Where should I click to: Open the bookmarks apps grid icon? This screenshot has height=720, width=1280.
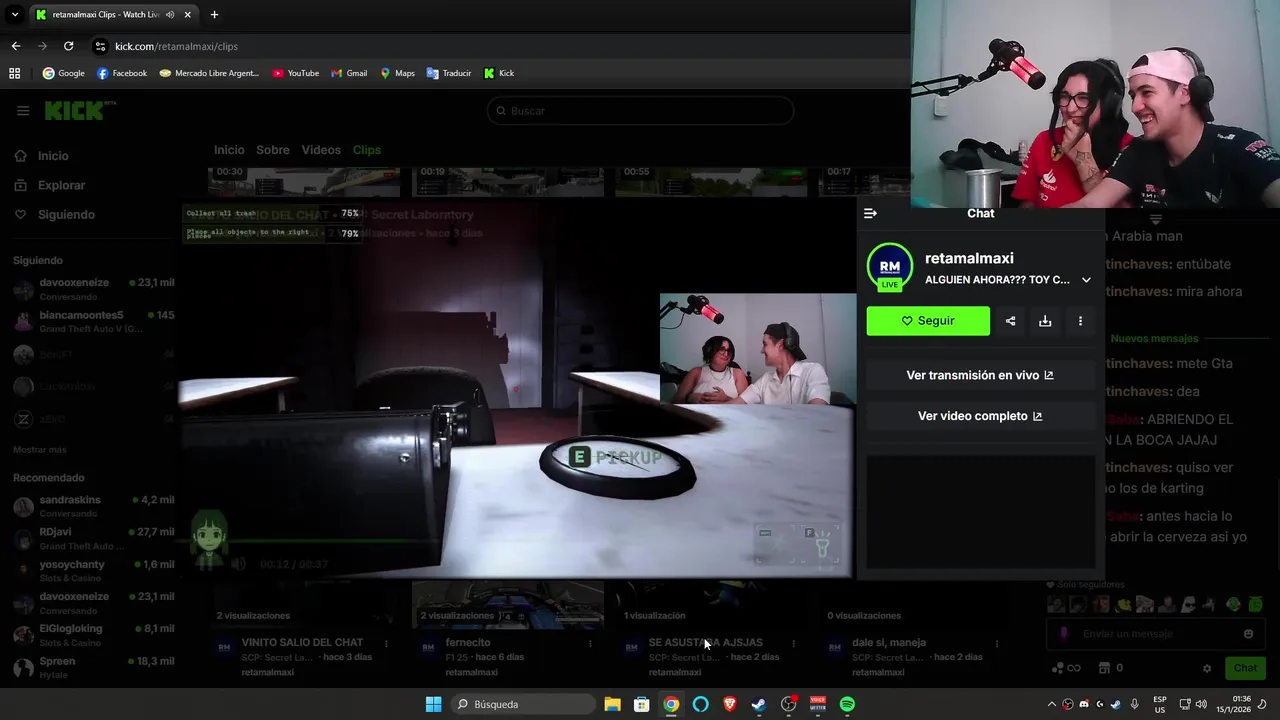[14, 73]
